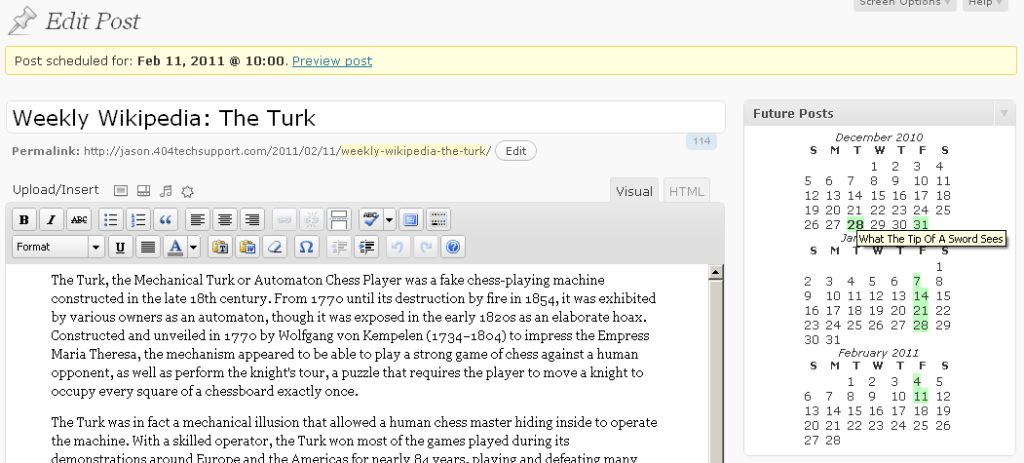Collapse the Future Posts widget arrow
This screenshot has width=1024, height=463.
point(1004,114)
